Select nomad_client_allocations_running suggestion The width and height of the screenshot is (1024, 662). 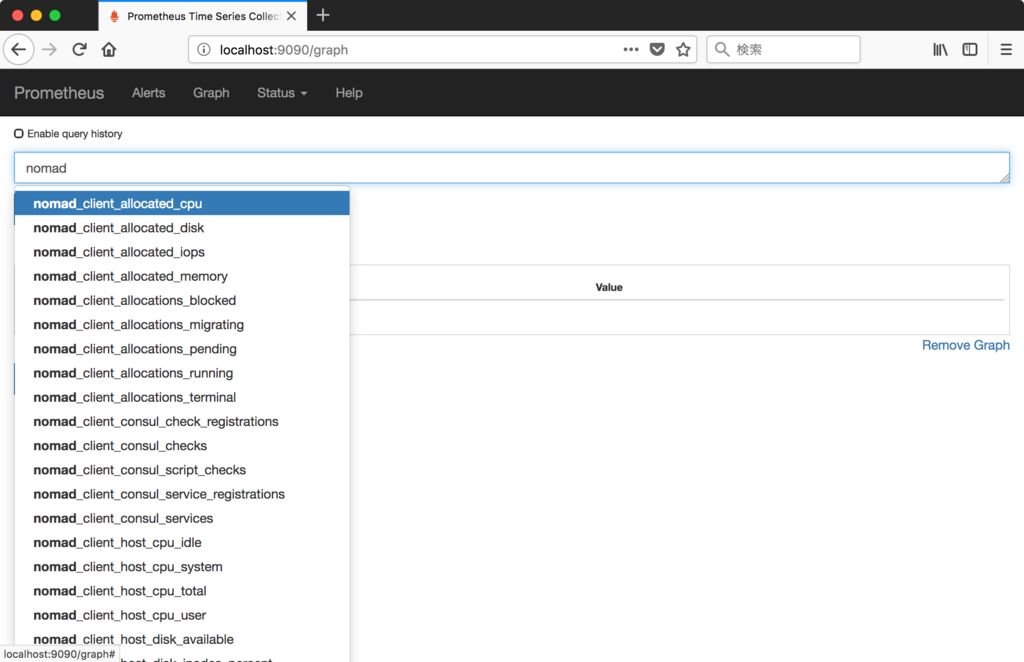[x=182, y=373]
